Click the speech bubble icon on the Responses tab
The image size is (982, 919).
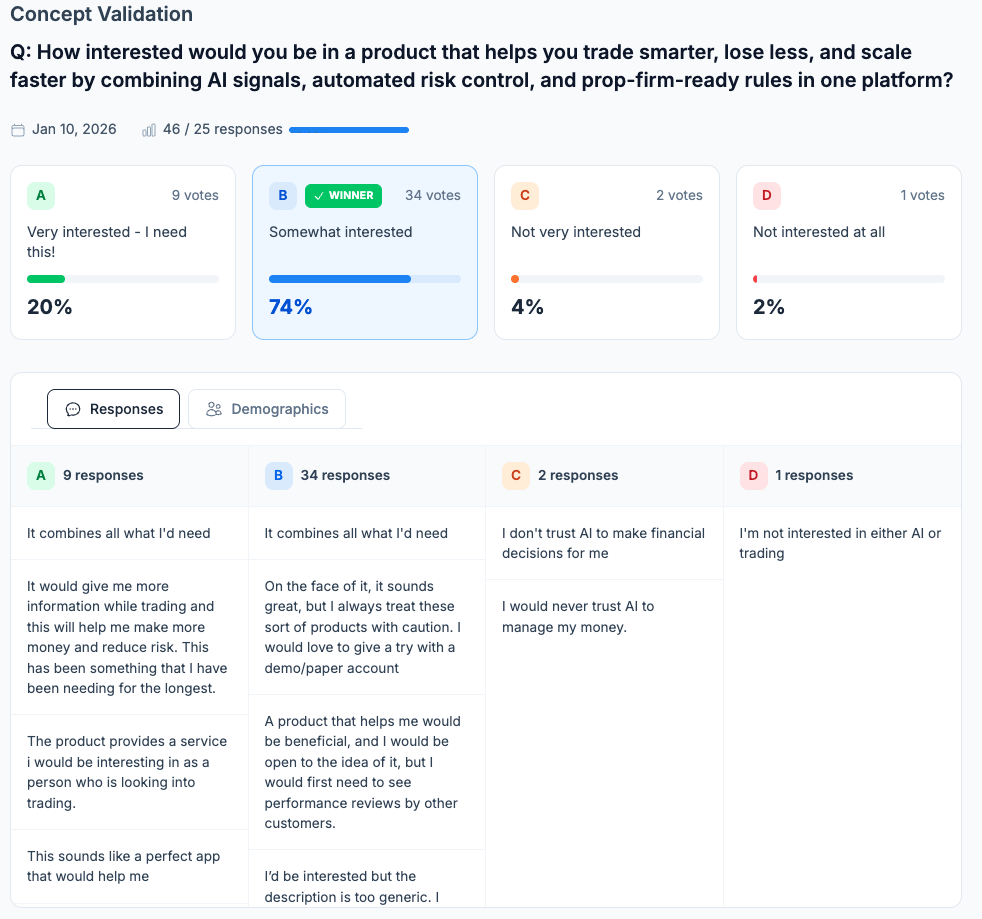(x=72, y=409)
